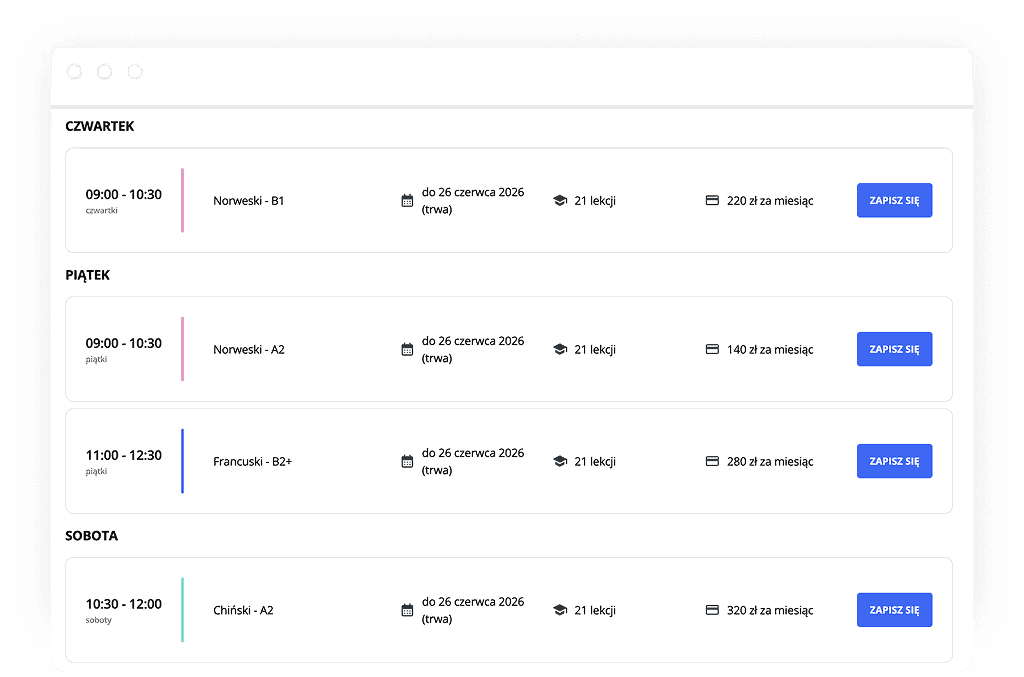Click credit card icon beside 280 zł
This screenshot has height=677, width=1024.
(x=713, y=462)
